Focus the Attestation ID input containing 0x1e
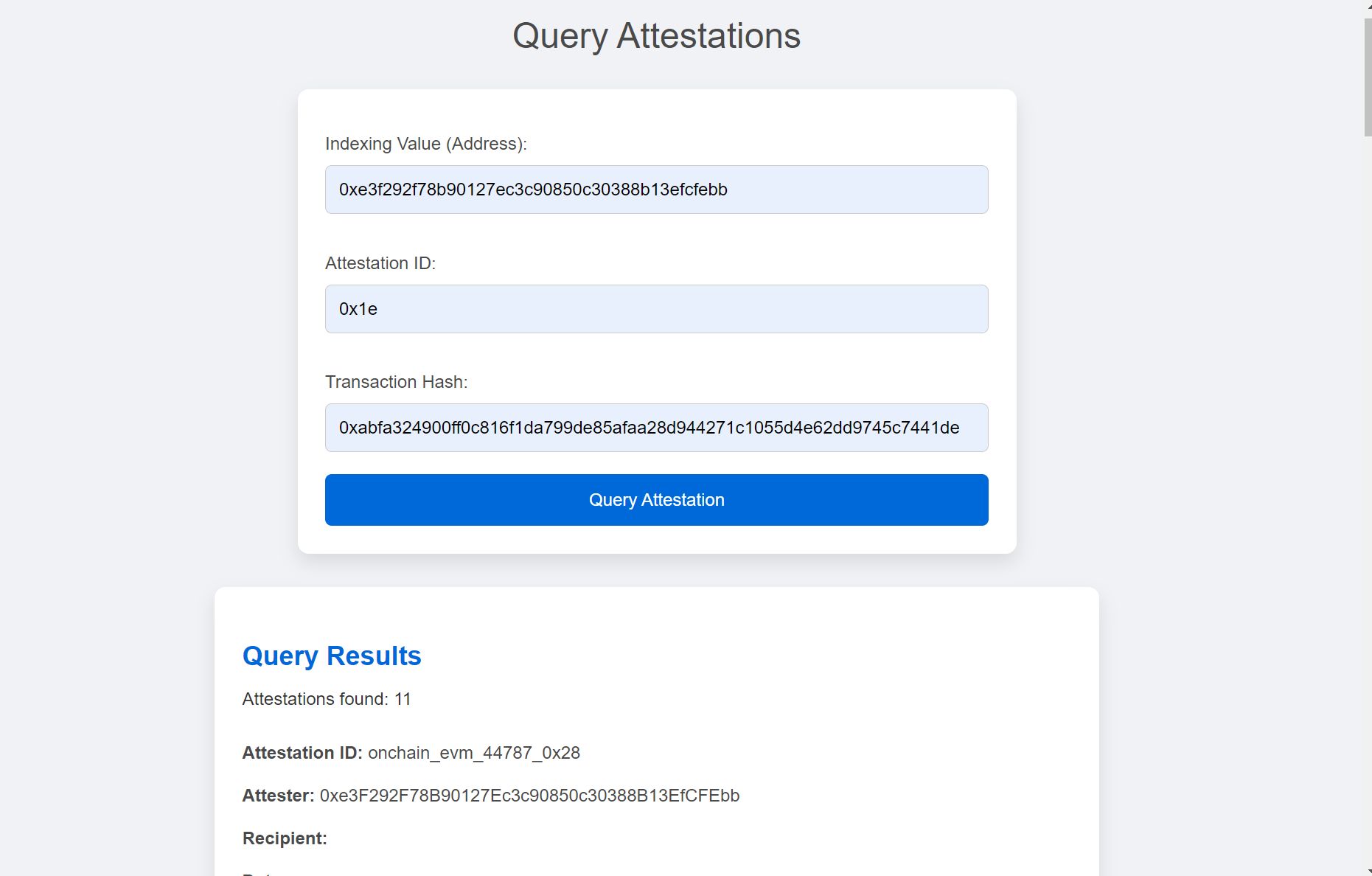Screen dimensions: 1372x876 pos(656,309)
